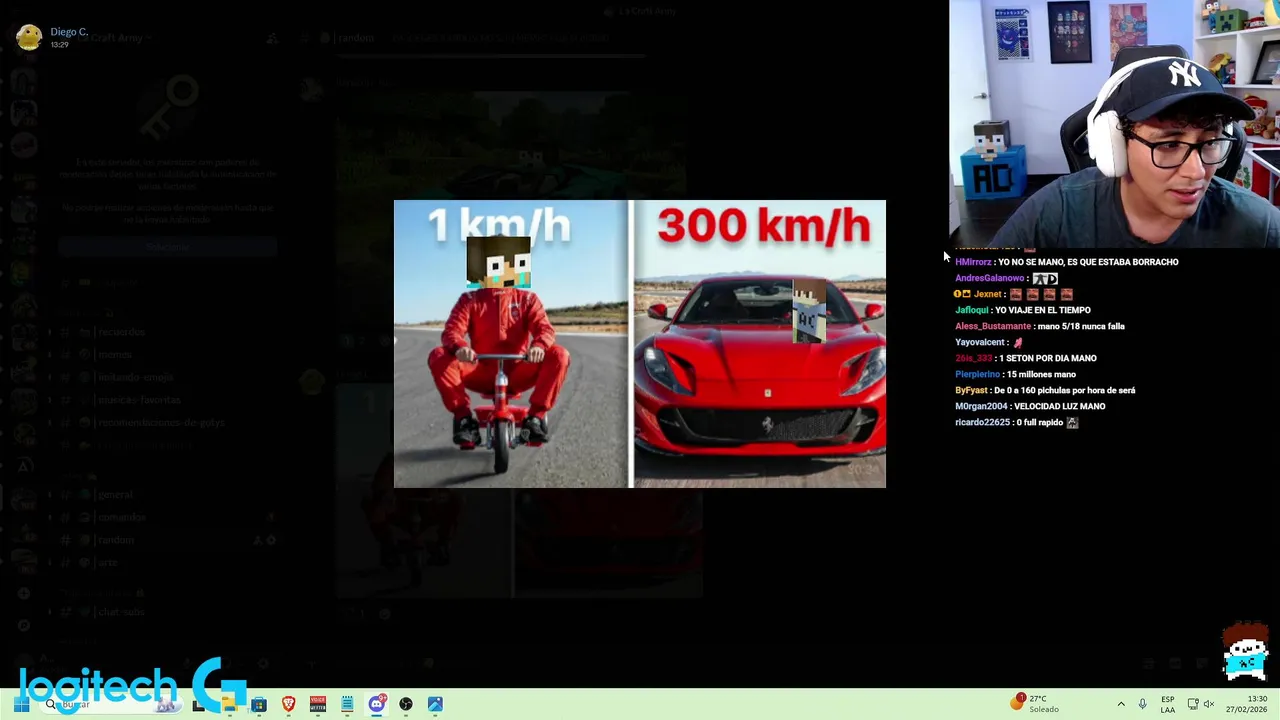Click the enlarged 1 km/h vs 300 km/h image
The image size is (1280, 720).
[640, 344]
